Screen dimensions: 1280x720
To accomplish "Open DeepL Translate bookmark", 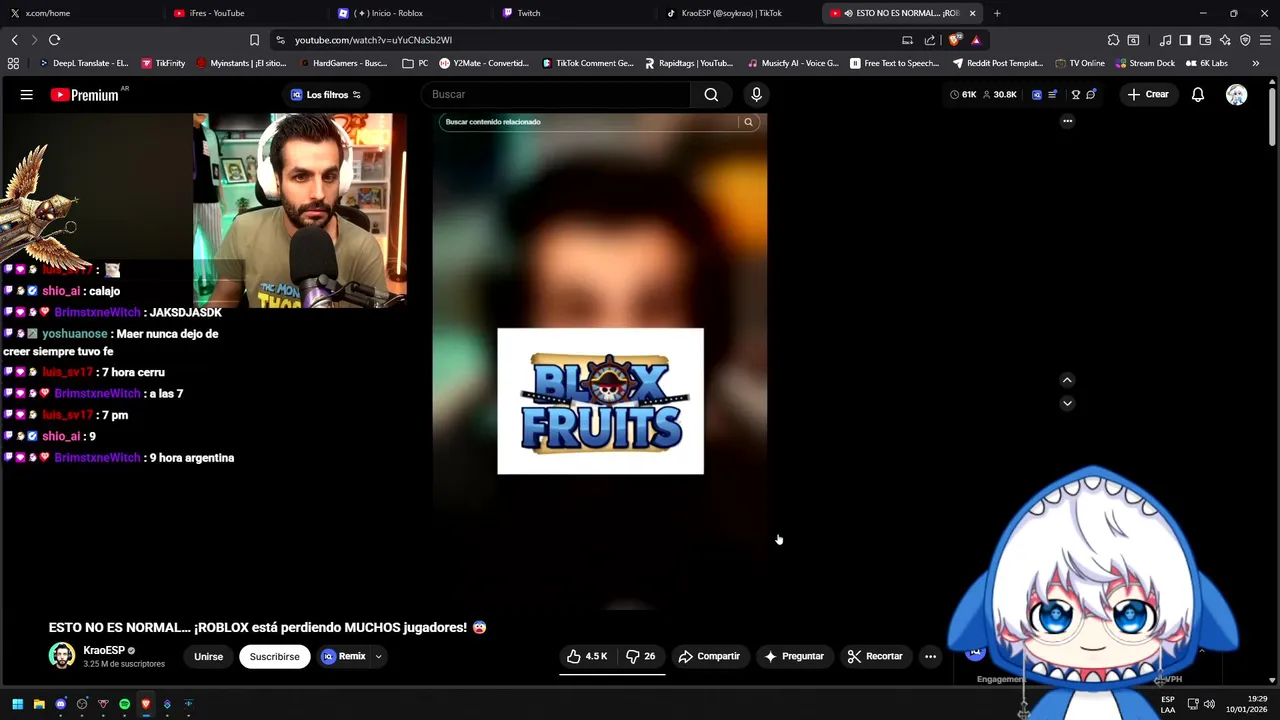I will pyautogui.click(x=84, y=63).
